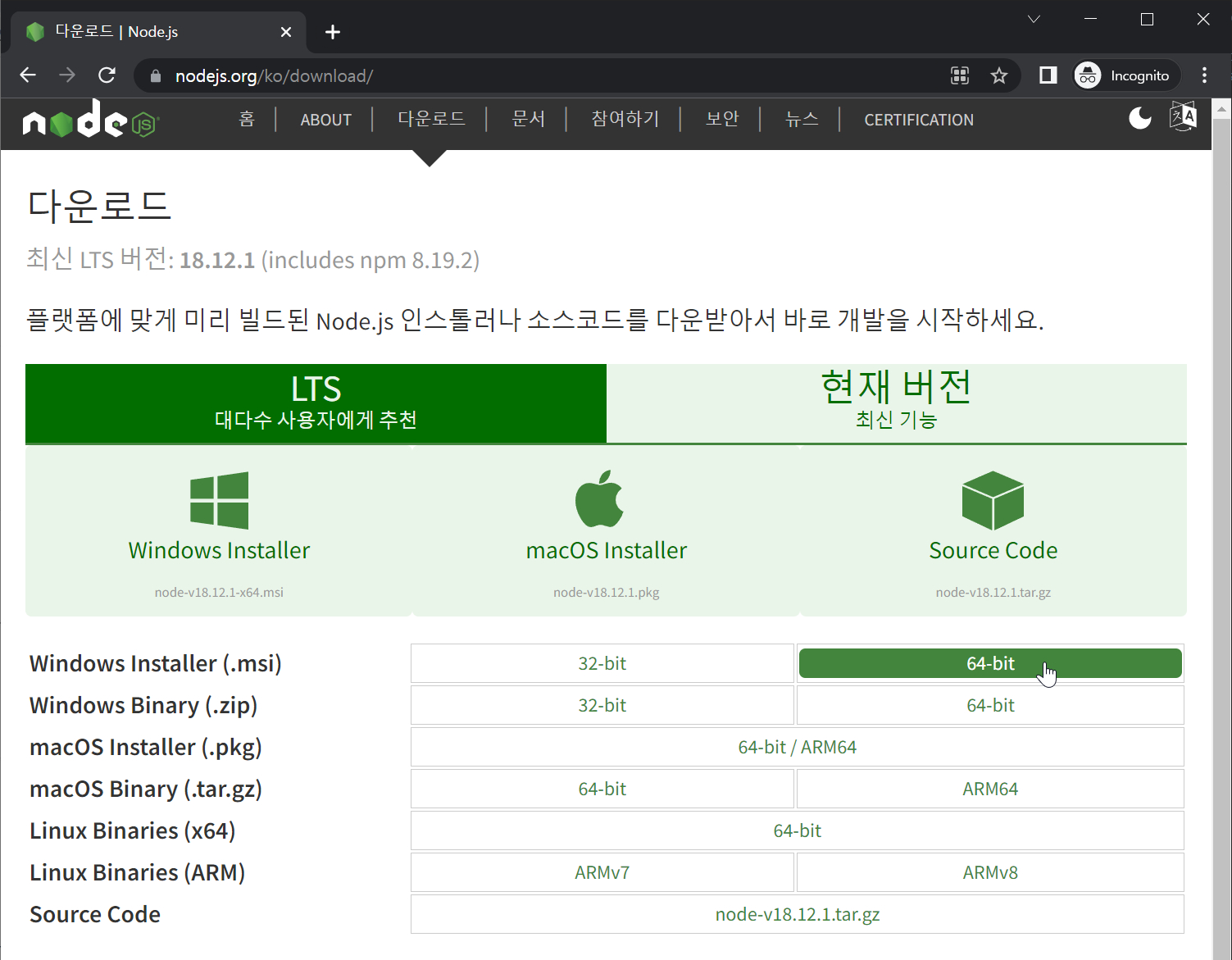Download Linux Binaries x64 64-bit

click(798, 830)
